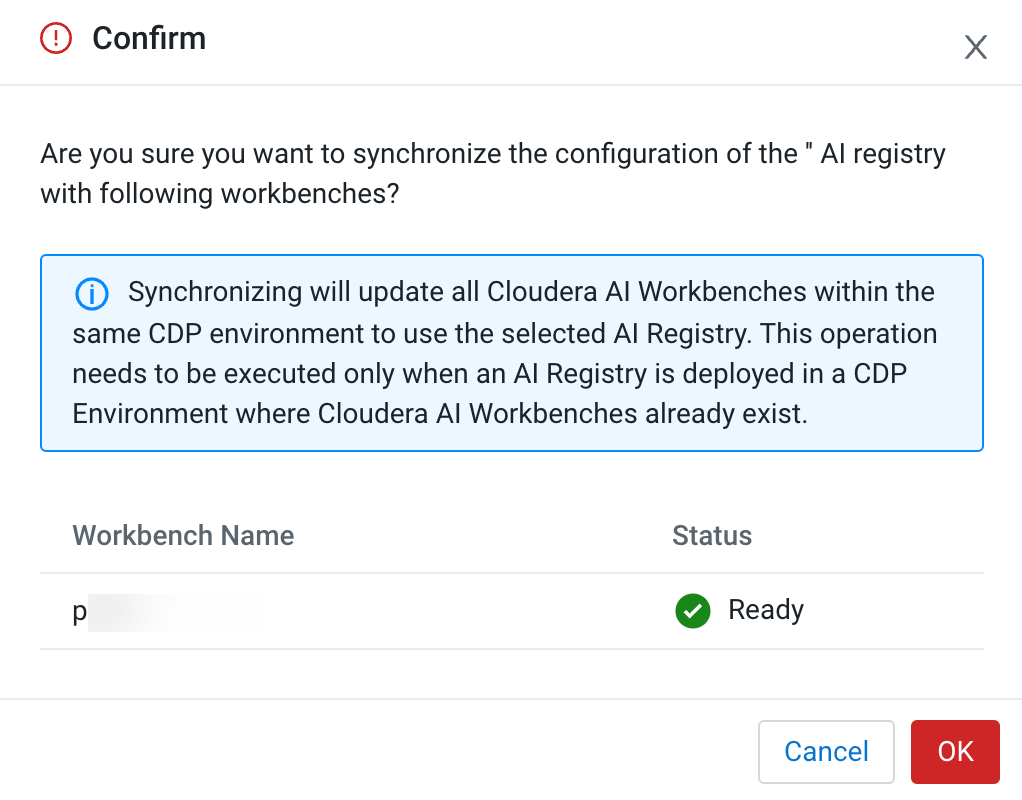Click the Confirm dialog title text
The image size is (1022, 800).
pos(149,39)
